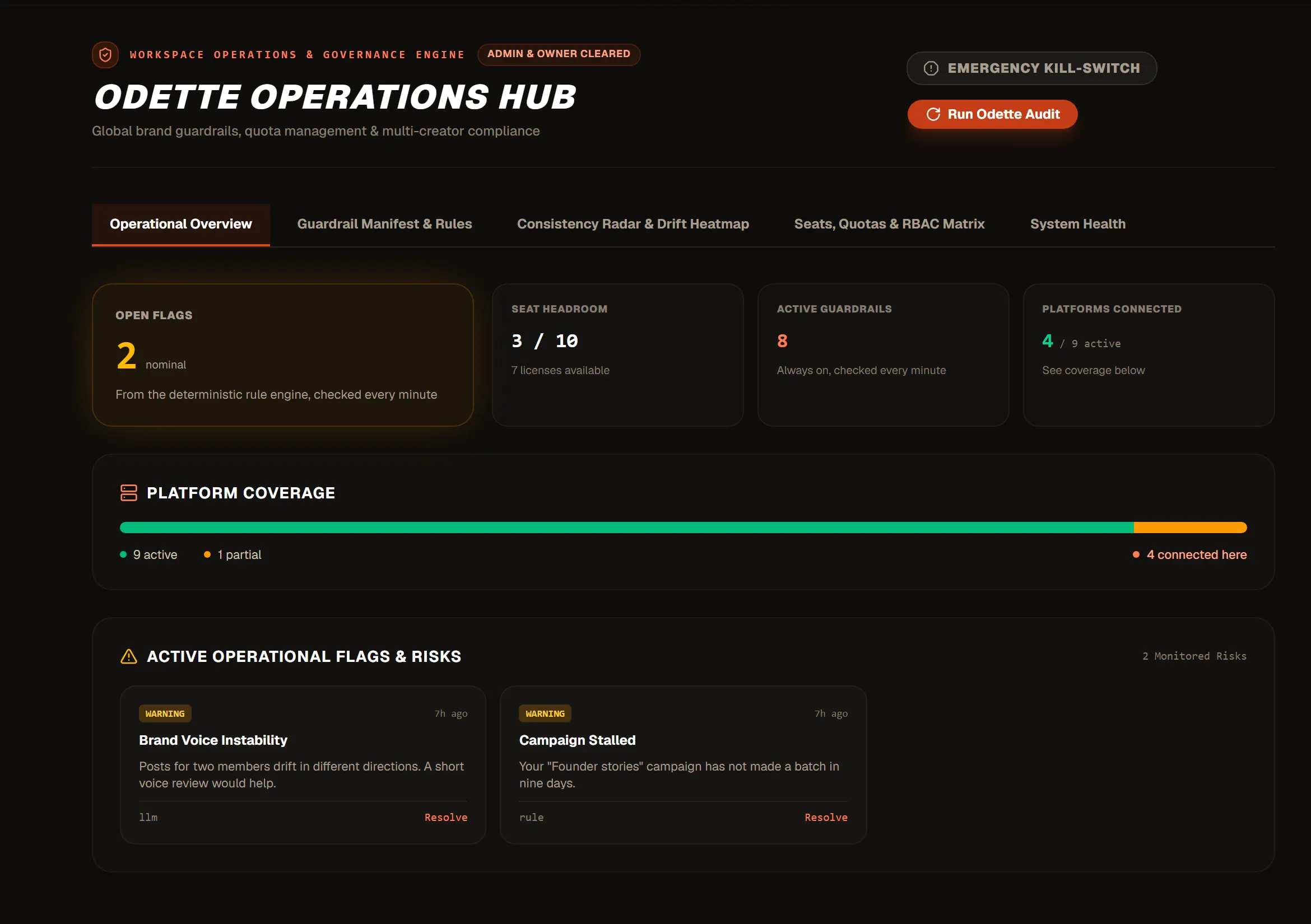Select the Active Guardrails card
The height and width of the screenshot is (924, 1311).
(883, 355)
